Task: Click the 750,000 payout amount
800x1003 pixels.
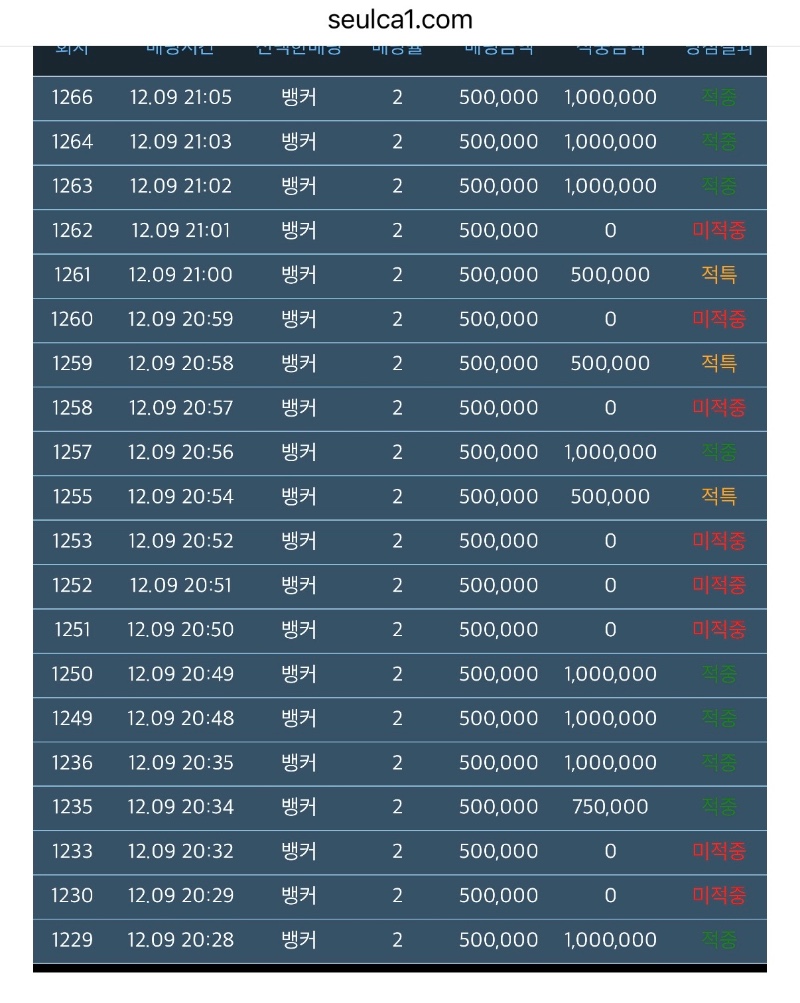Action: (x=610, y=807)
